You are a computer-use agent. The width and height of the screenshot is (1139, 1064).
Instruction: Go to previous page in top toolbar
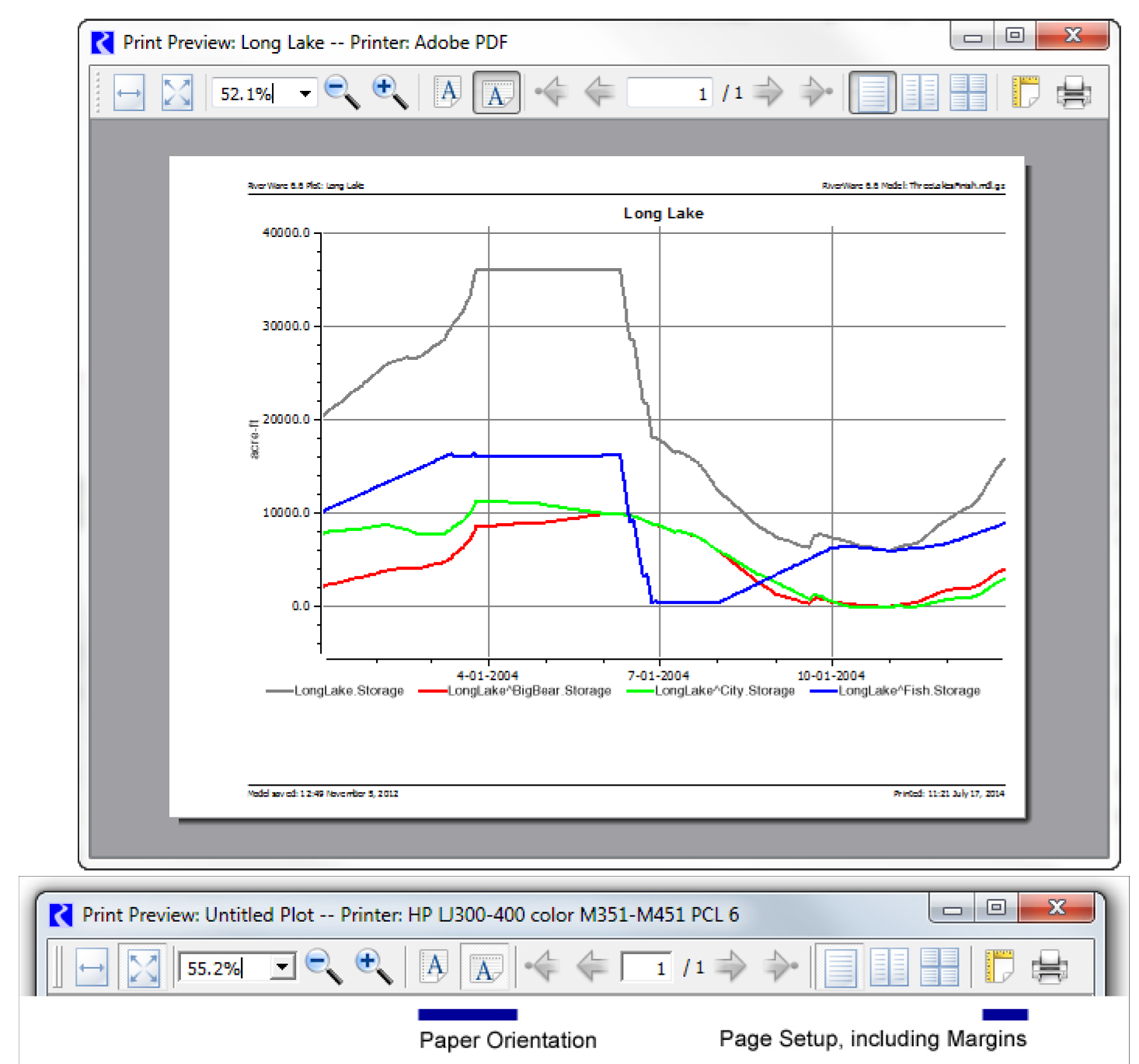pyautogui.click(x=599, y=92)
